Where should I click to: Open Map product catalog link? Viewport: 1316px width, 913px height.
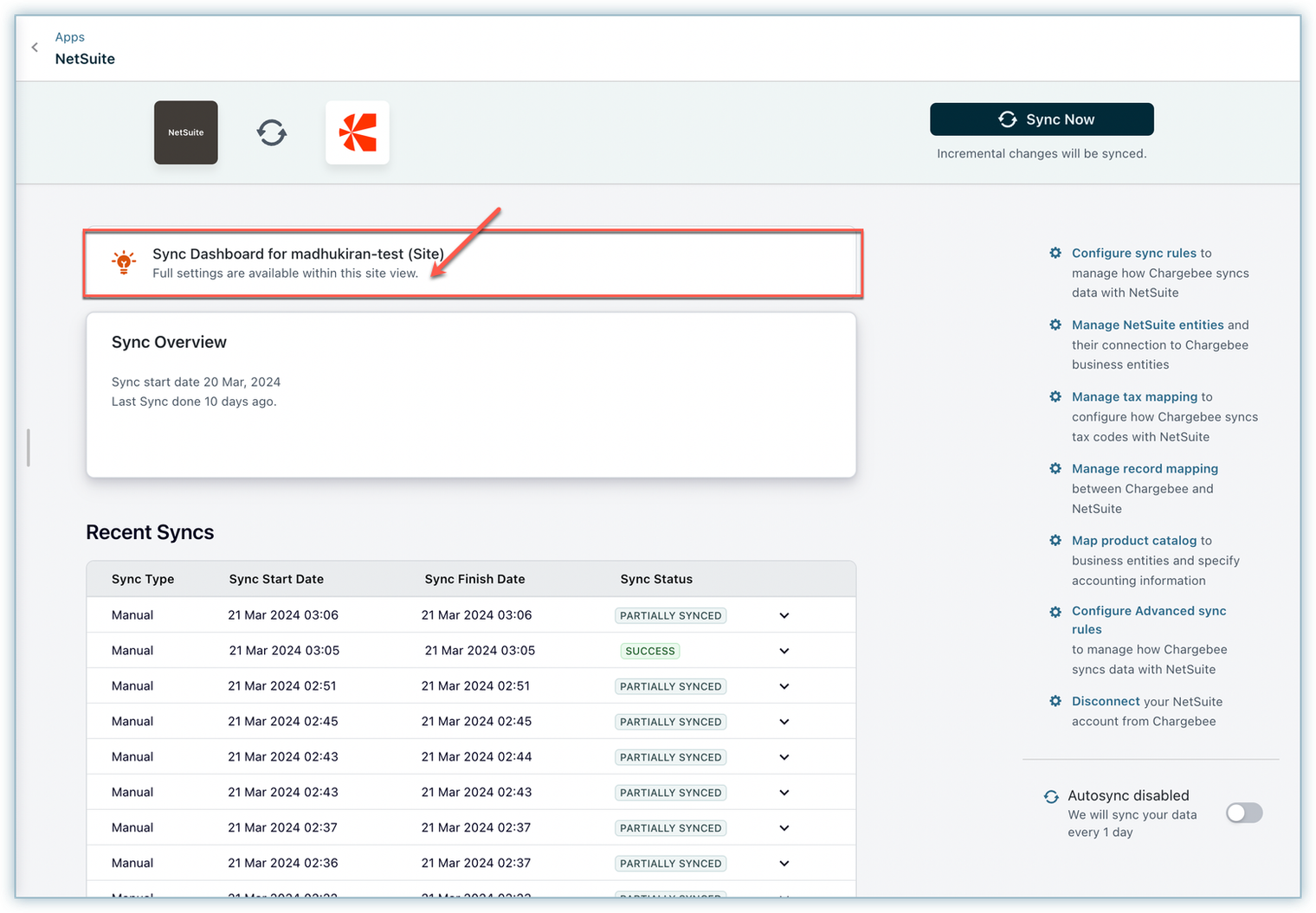[x=1133, y=540]
